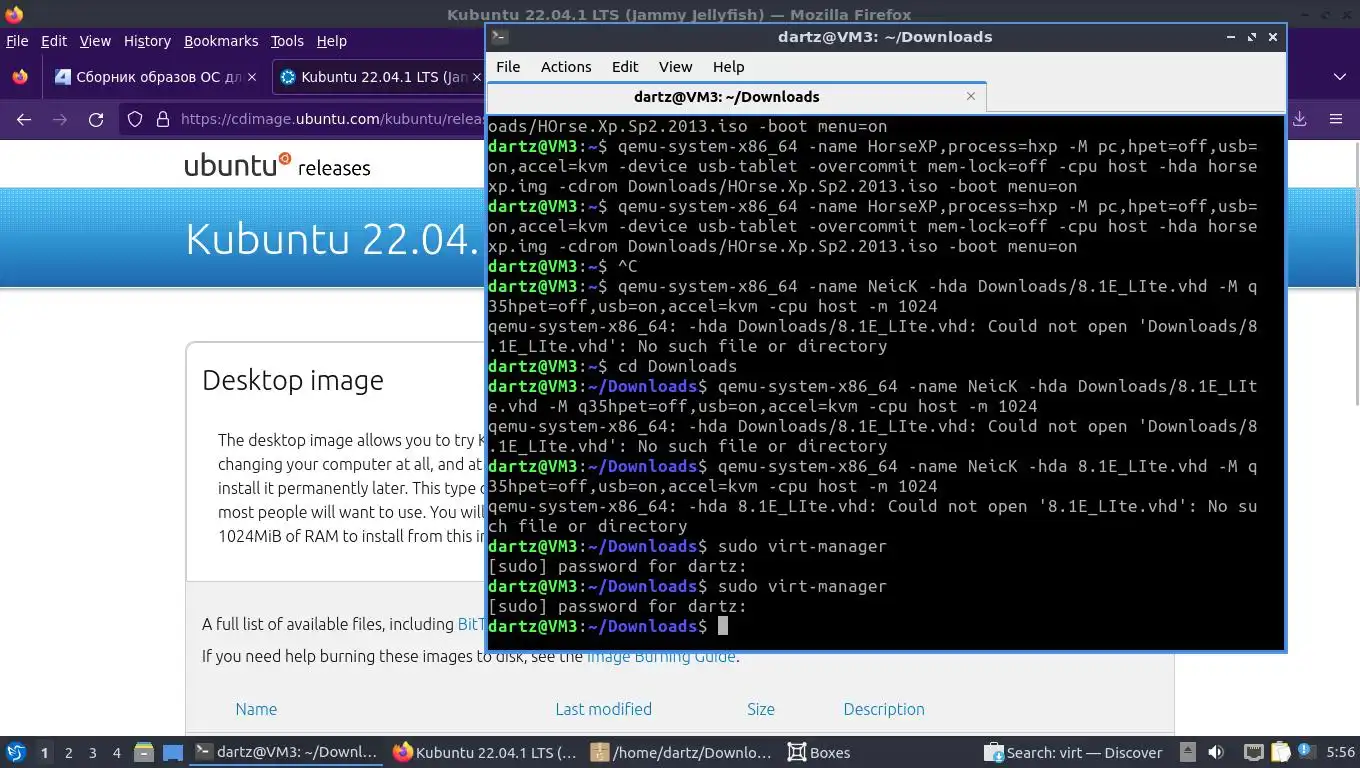
Task: Click the blinking cursor at terminal prompt
Action: [x=723, y=626]
